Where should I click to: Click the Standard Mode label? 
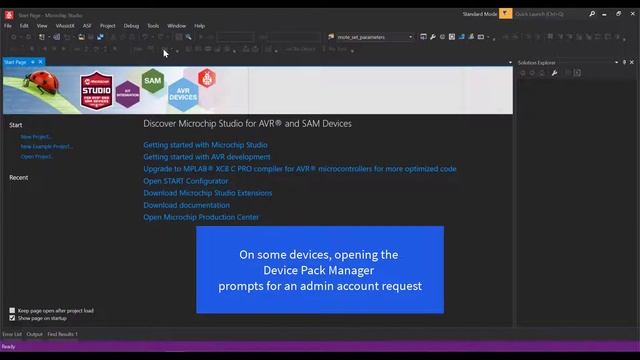click(480, 14)
